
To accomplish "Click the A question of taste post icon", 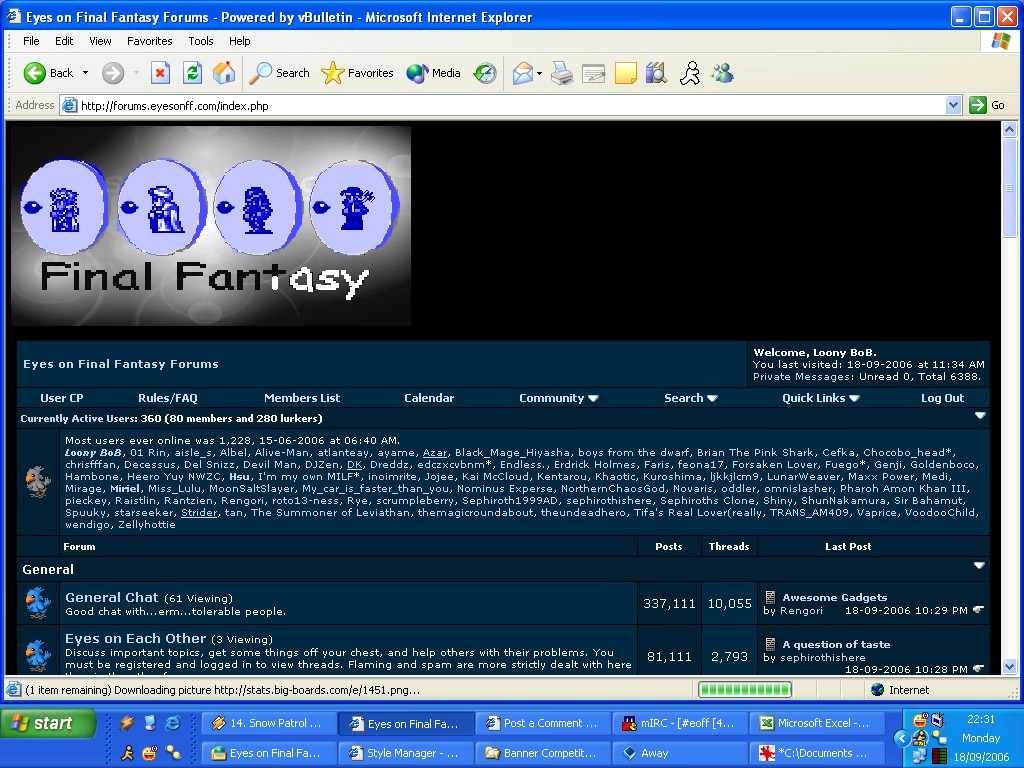I will [x=770, y=644].
